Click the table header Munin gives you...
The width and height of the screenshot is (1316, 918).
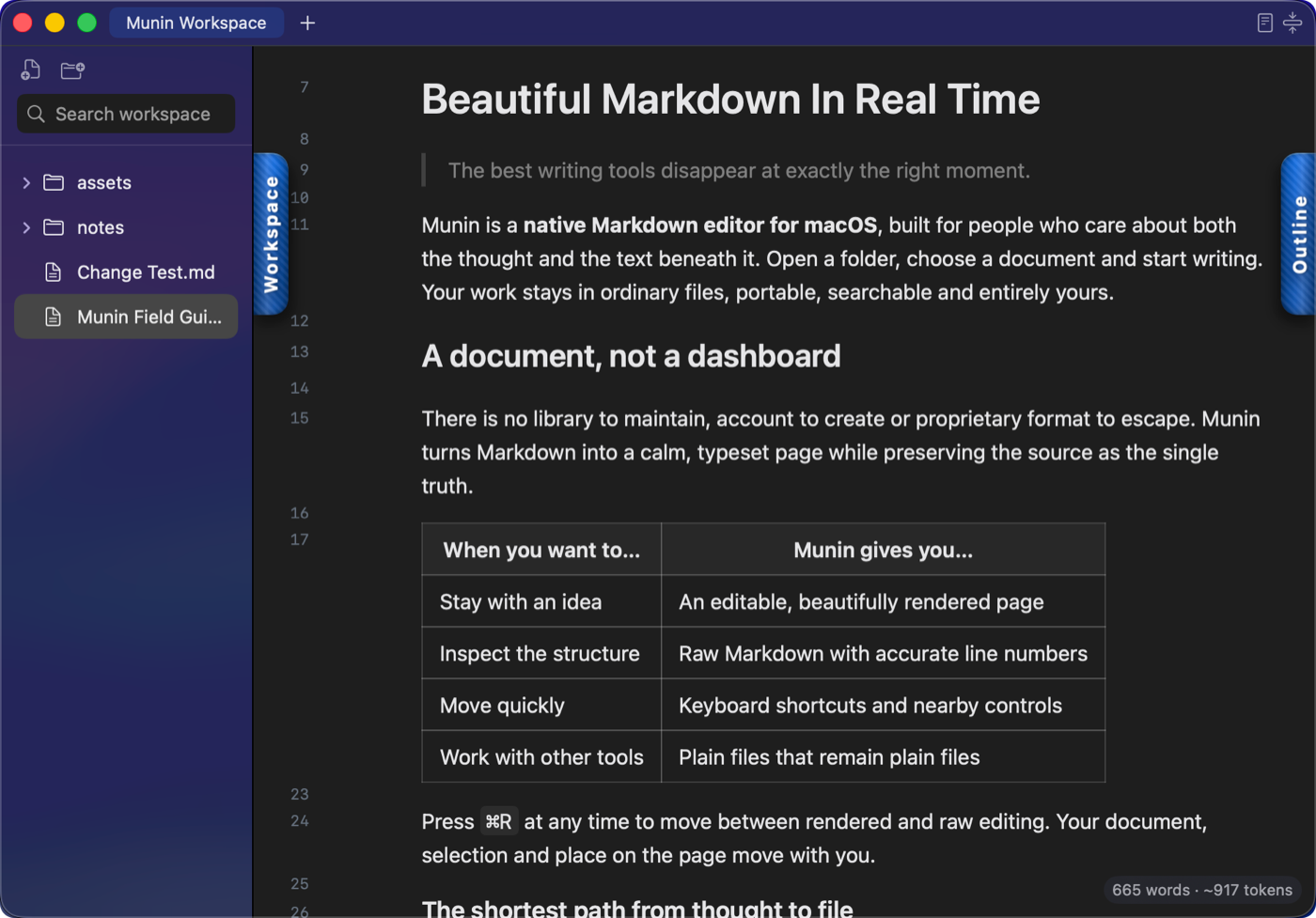pos(884,550)
